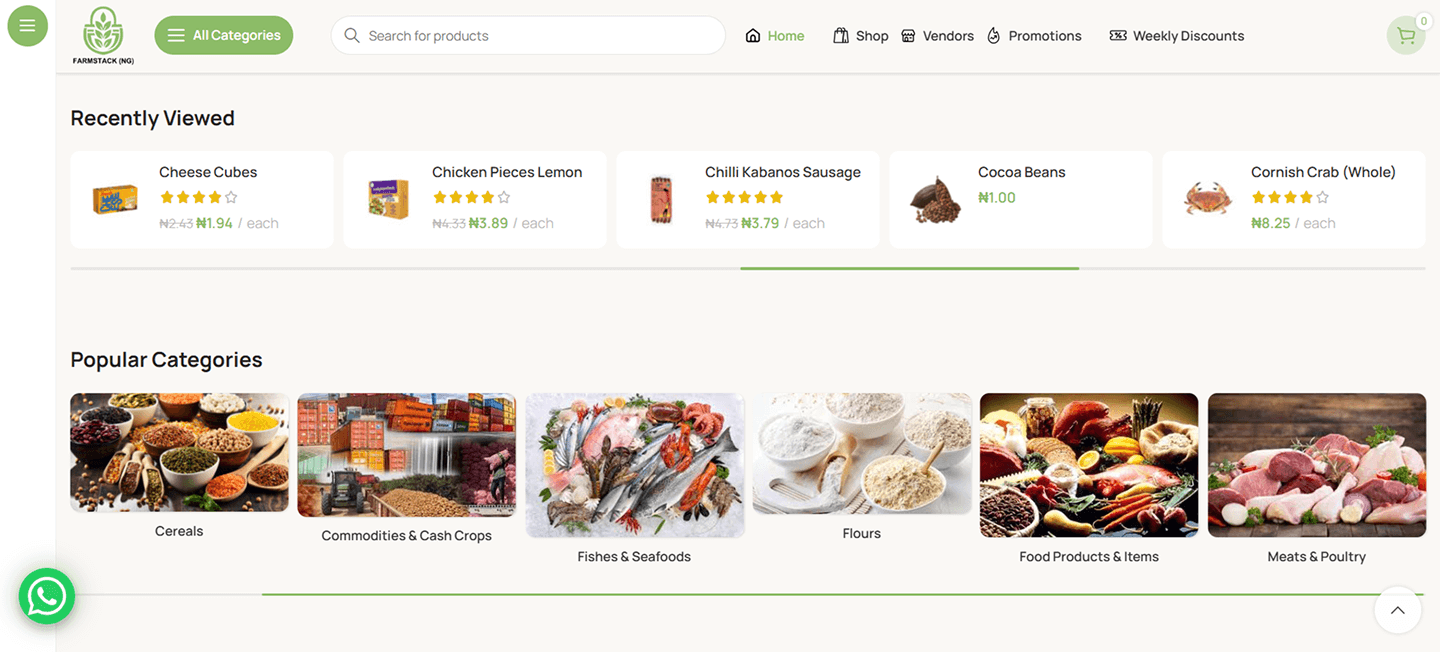Open the green hamburger sidebar menu
Screen dimensions: 1440x652
[x=27, y=26]
